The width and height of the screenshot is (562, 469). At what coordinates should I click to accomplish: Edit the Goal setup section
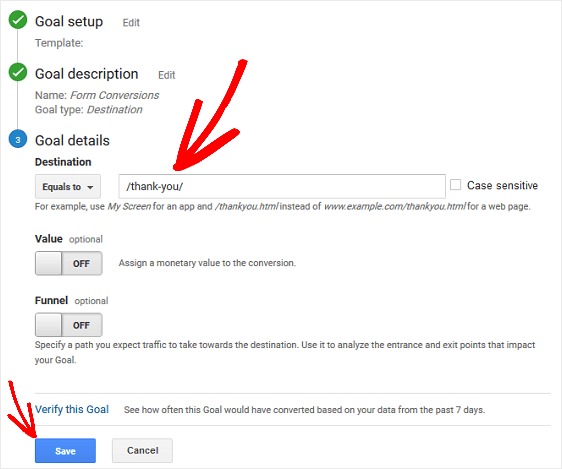click(131, 23)
